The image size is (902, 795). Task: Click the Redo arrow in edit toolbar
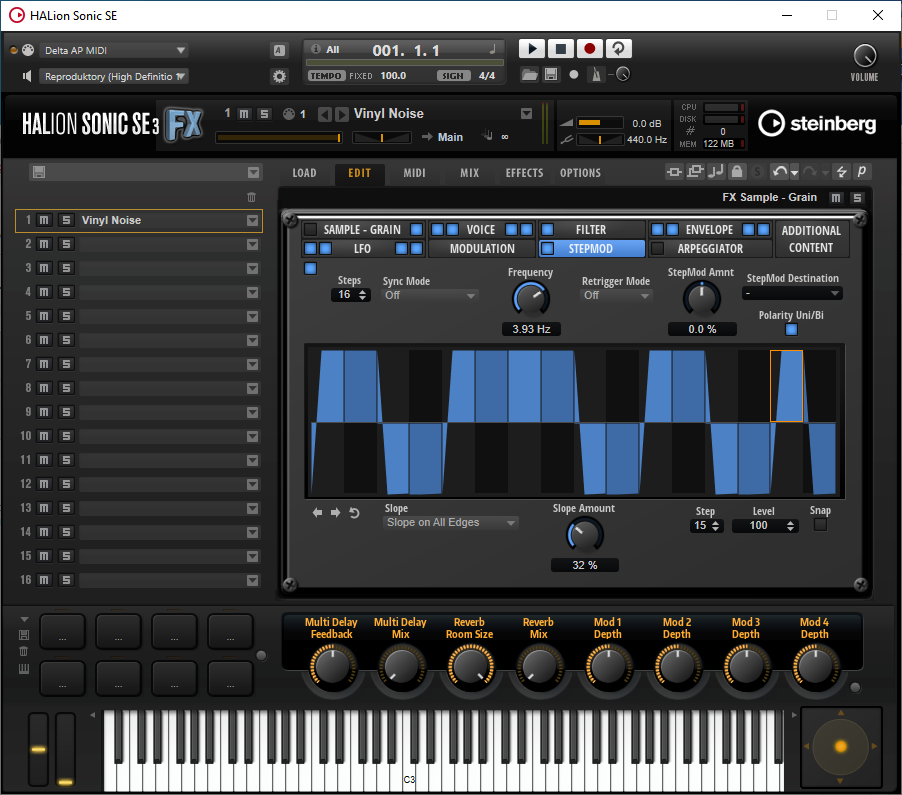coord(809,171)
